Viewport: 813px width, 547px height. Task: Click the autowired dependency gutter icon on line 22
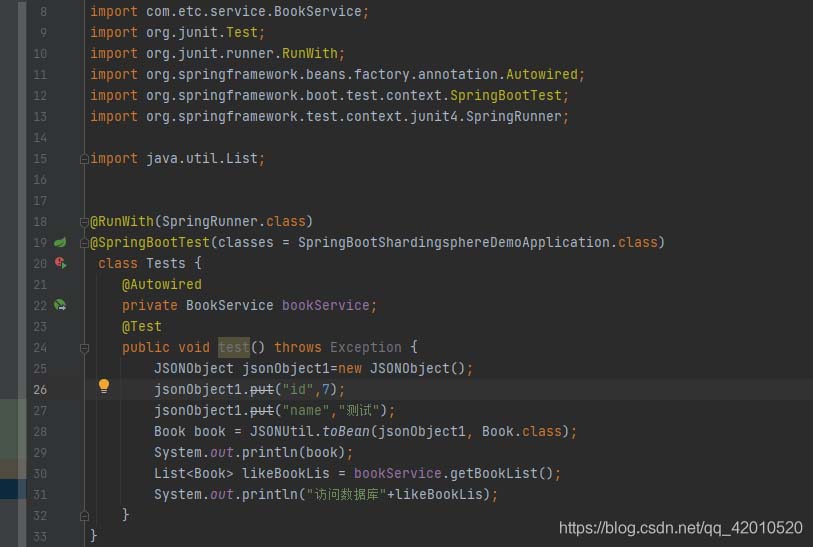pyautogui.click(x=60, y=305)
